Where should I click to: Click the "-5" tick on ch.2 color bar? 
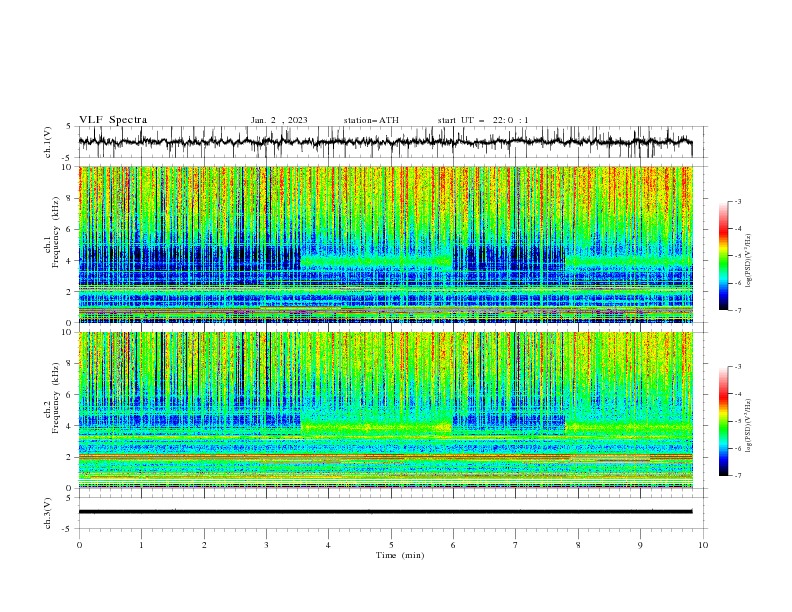[x=738, y=421]
